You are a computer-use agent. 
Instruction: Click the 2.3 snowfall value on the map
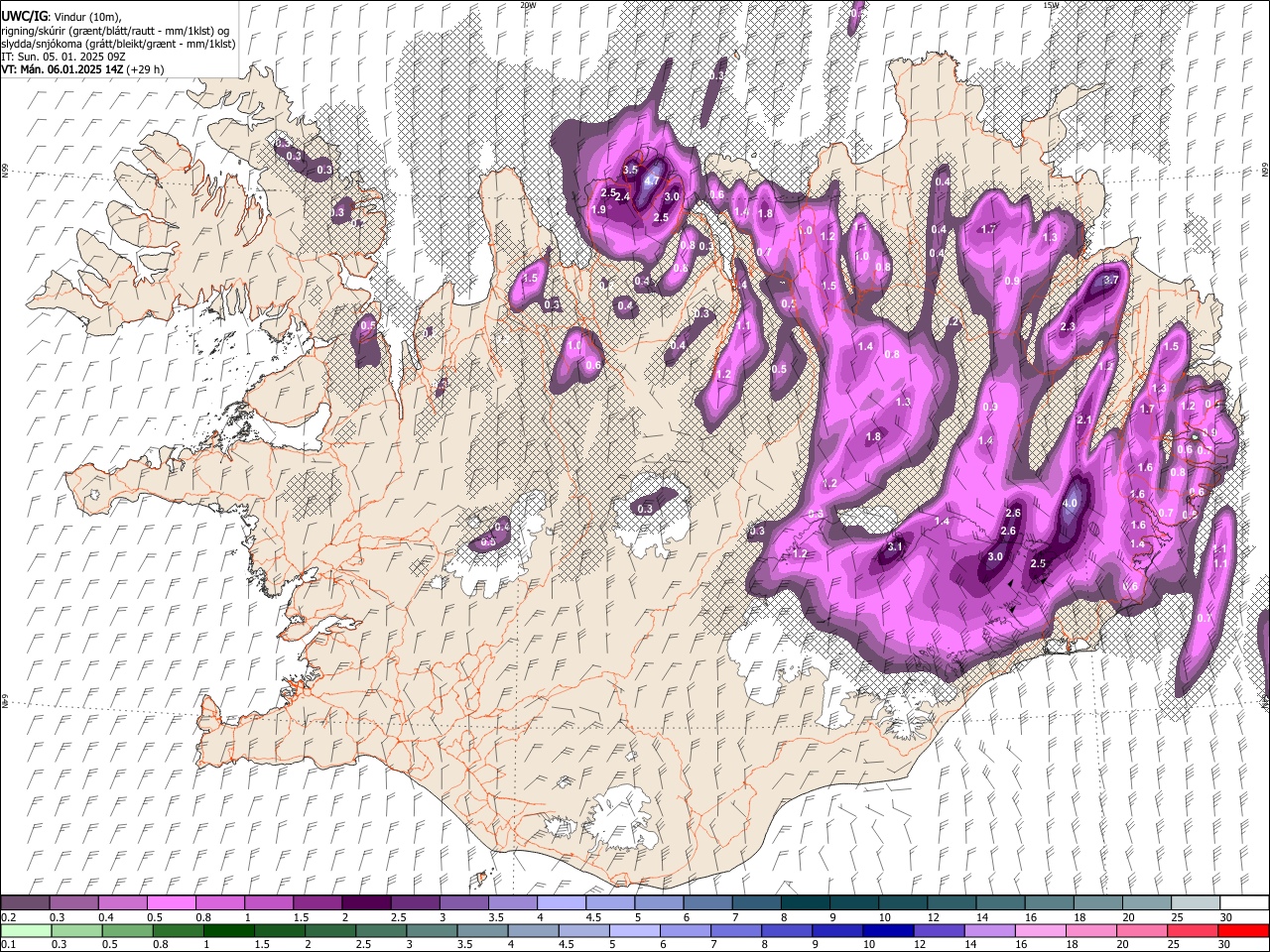1068,326
